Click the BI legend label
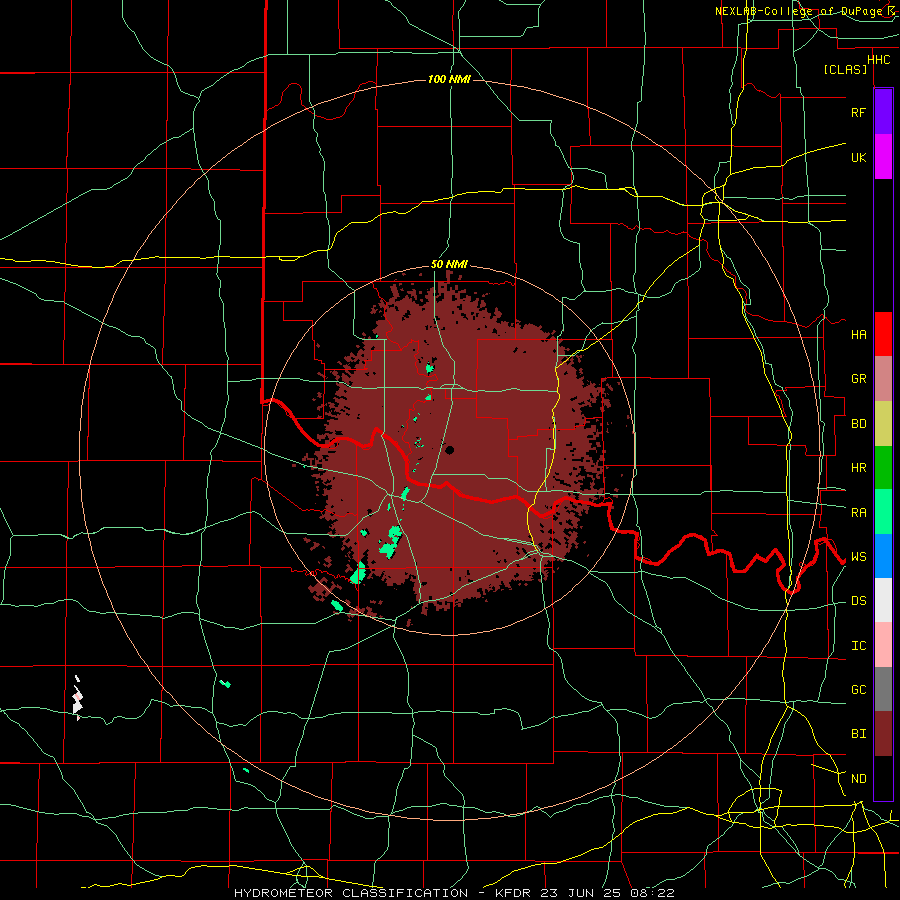The image size is (900, 900). 858,734
